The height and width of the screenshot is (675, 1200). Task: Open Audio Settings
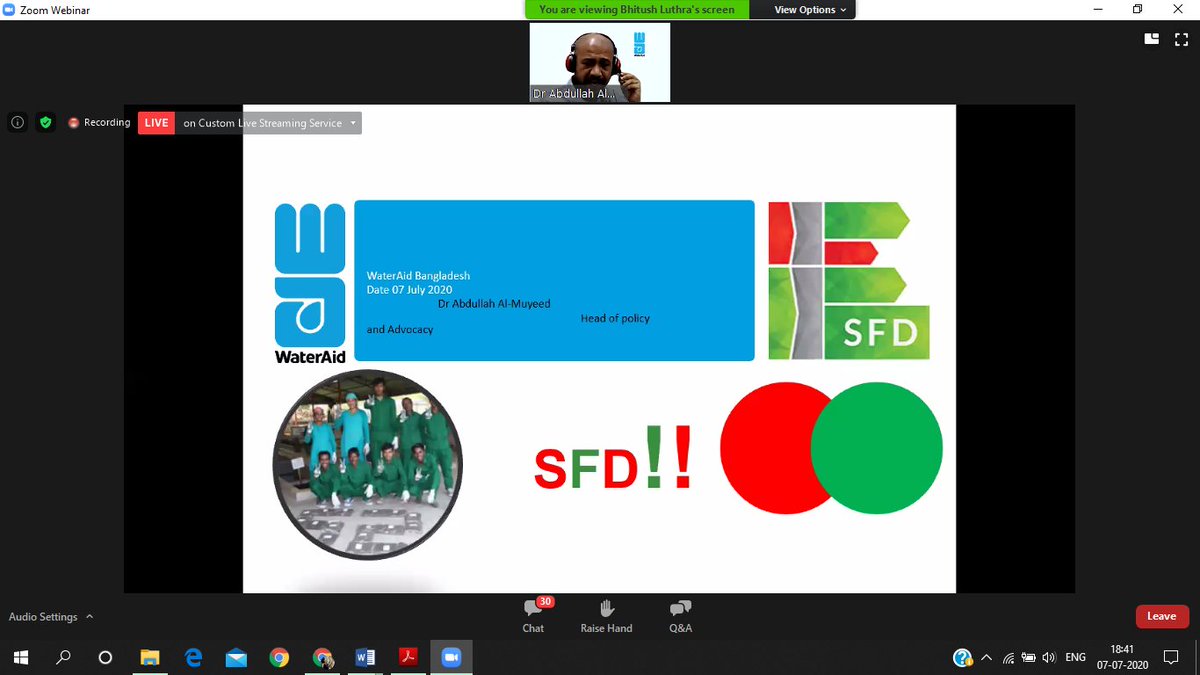[x=43, y=617]
